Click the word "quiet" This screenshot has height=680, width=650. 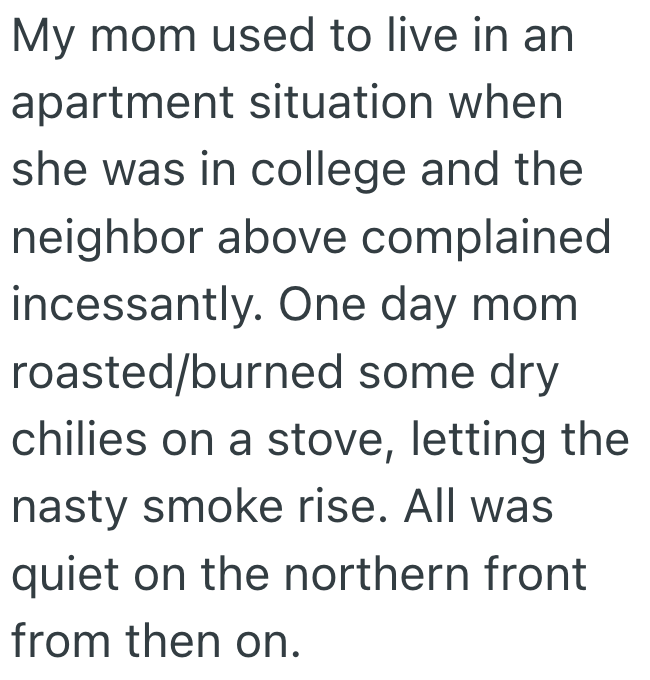[x=68, y=574]
